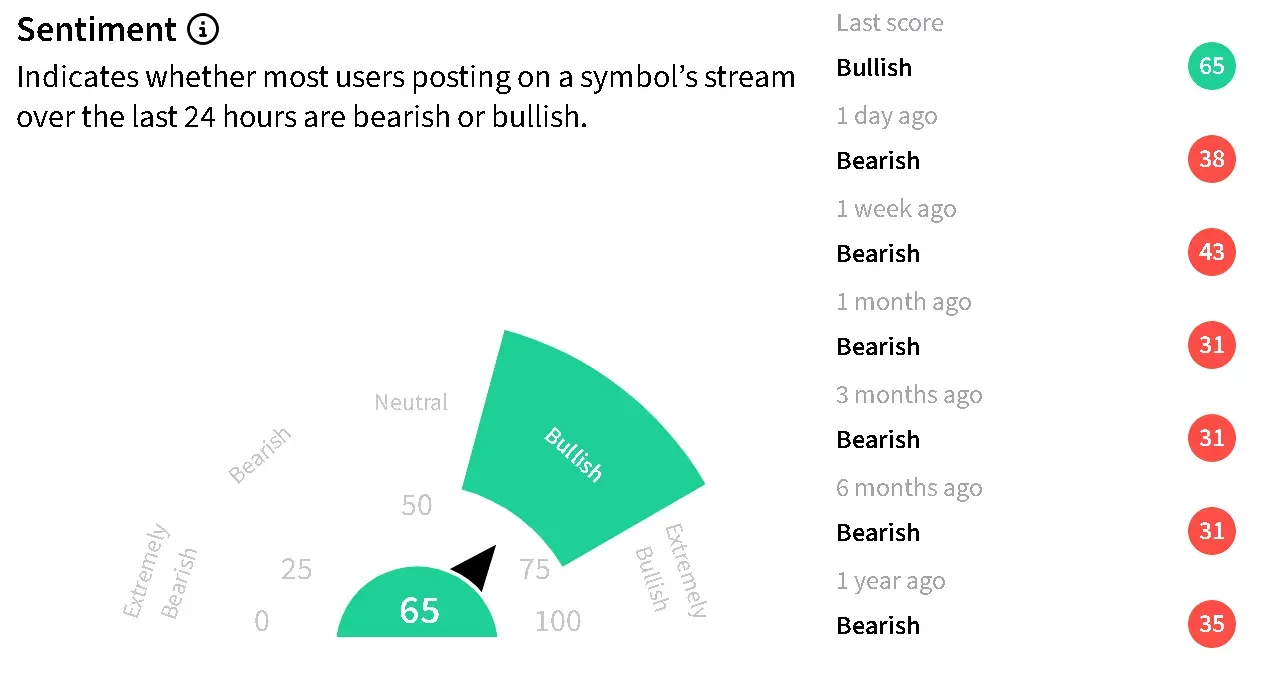This screenshot has width=1274, height=675.
Task: Click the black gauge needle pointer
Action: pos(478,568)
